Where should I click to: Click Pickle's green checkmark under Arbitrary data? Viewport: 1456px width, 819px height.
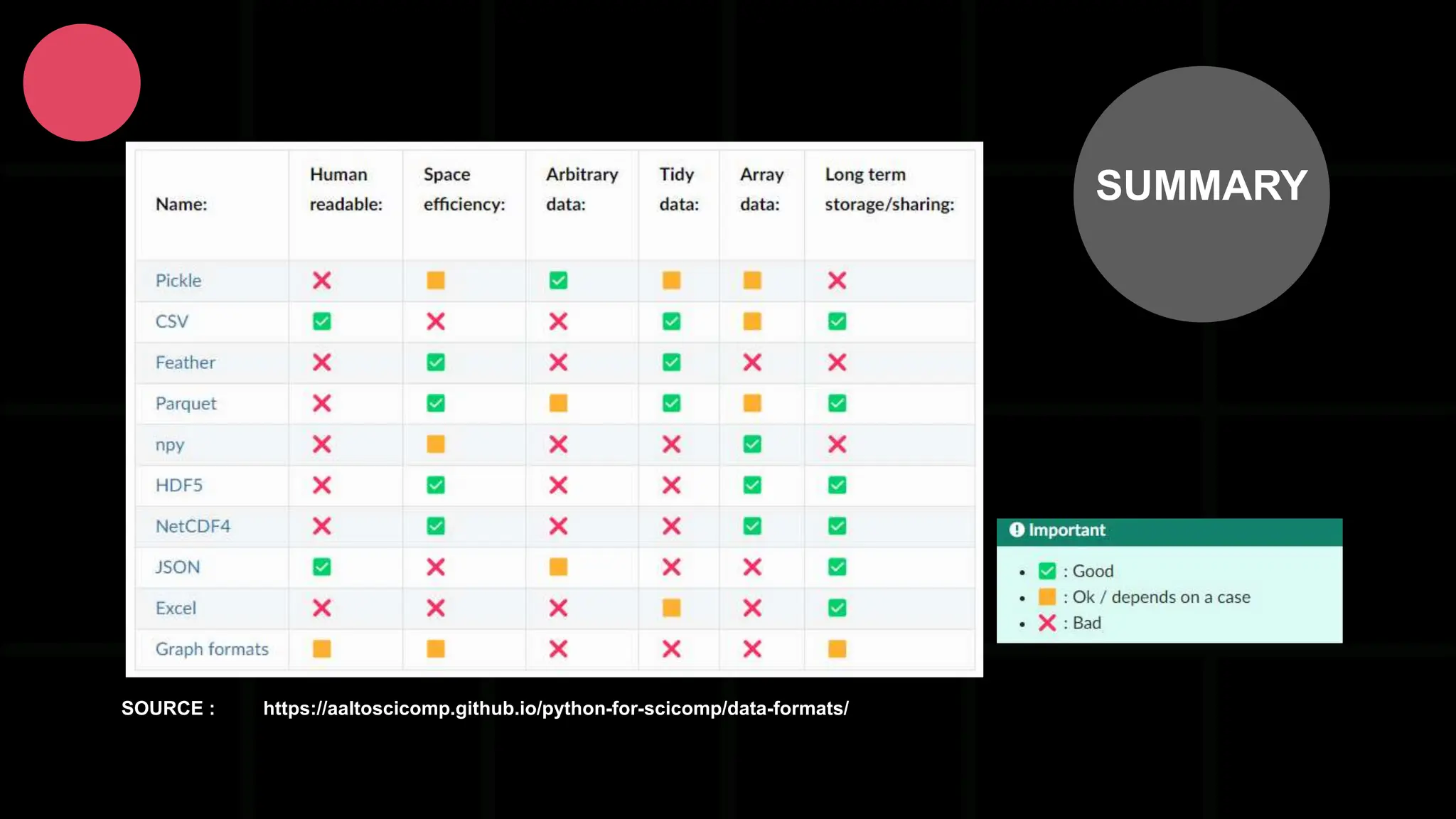[x=558, y=280]
